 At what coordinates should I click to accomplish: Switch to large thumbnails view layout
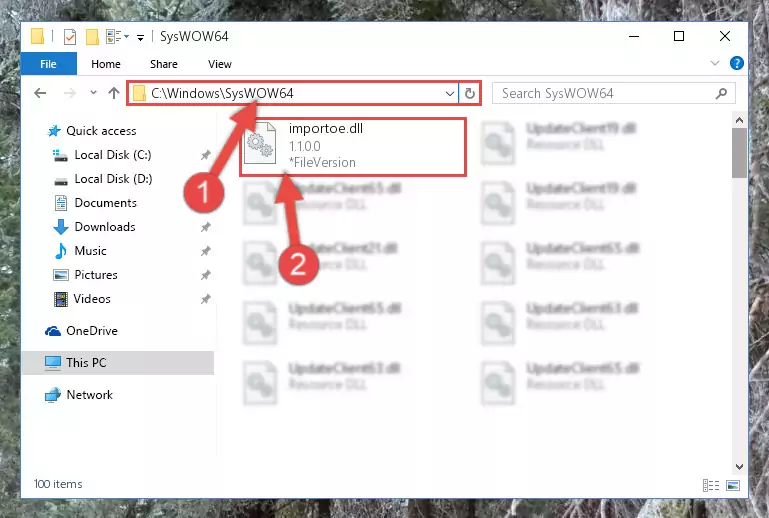tap(733, 485)
